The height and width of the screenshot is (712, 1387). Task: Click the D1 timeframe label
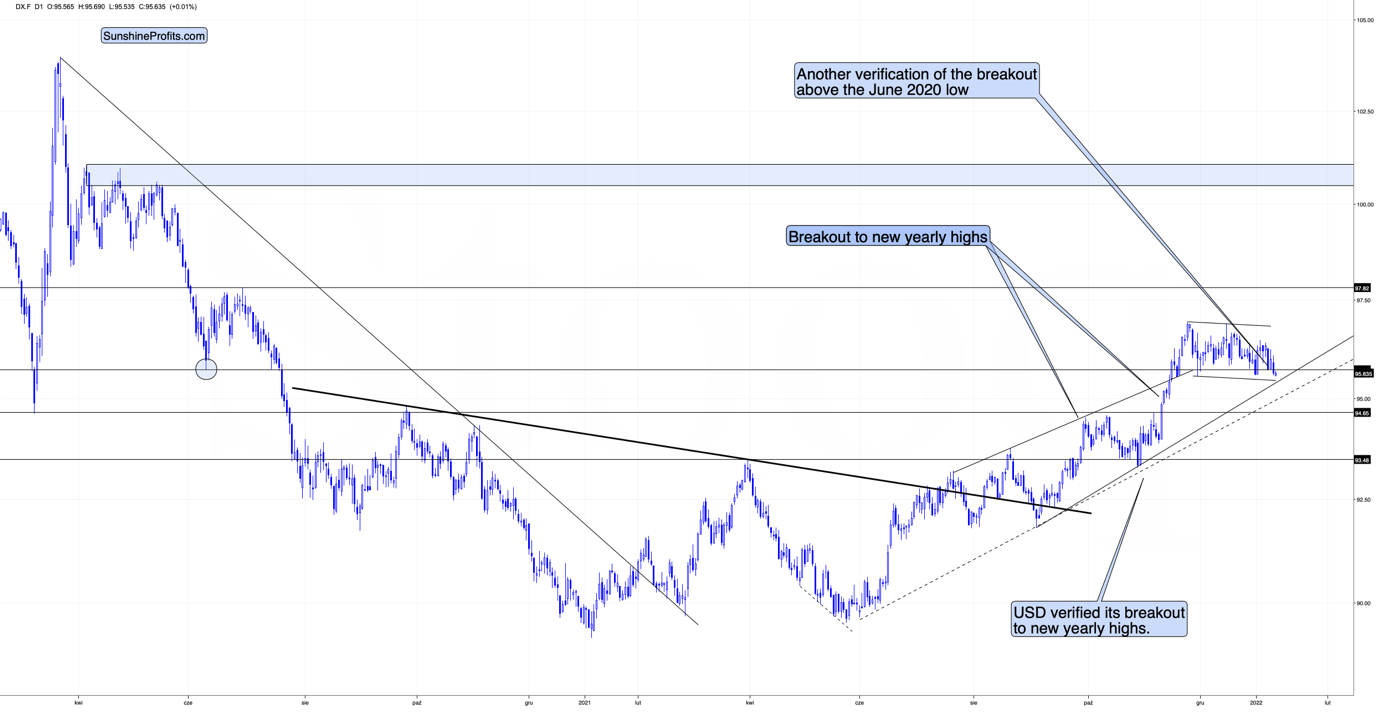(x=40, y=7)
